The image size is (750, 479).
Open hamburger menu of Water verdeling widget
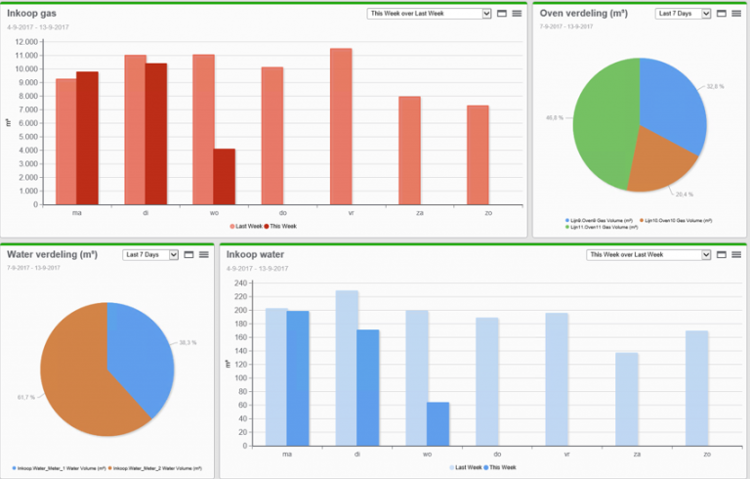click(204, 255)
